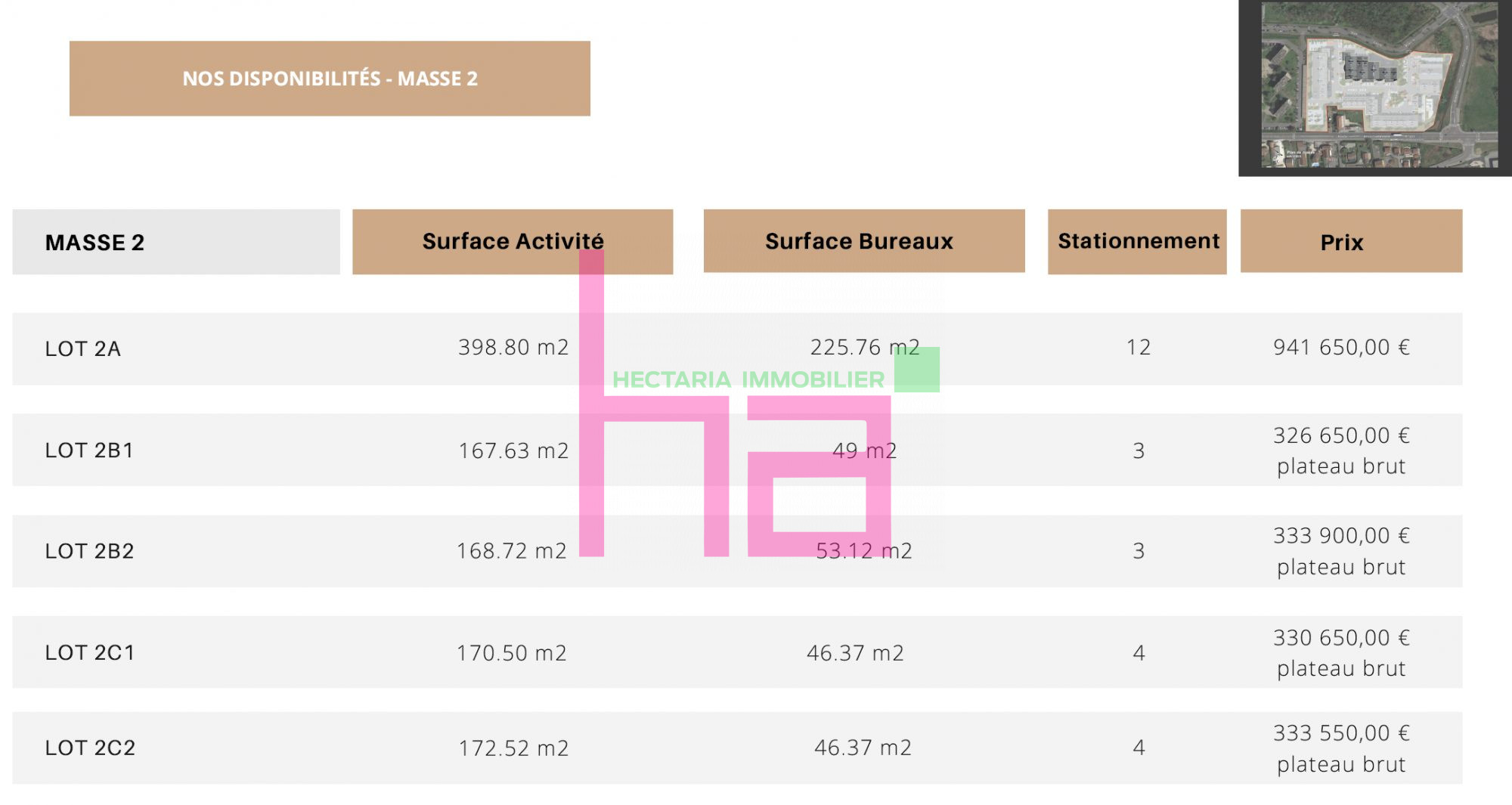
Task: Click the 172.52 m2 surface value
Action: click(x=513, y=748)
